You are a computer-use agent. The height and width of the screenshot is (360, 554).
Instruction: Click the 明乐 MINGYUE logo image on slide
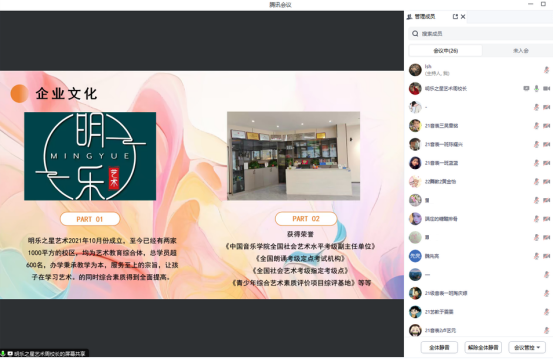(x=90, y=156)
